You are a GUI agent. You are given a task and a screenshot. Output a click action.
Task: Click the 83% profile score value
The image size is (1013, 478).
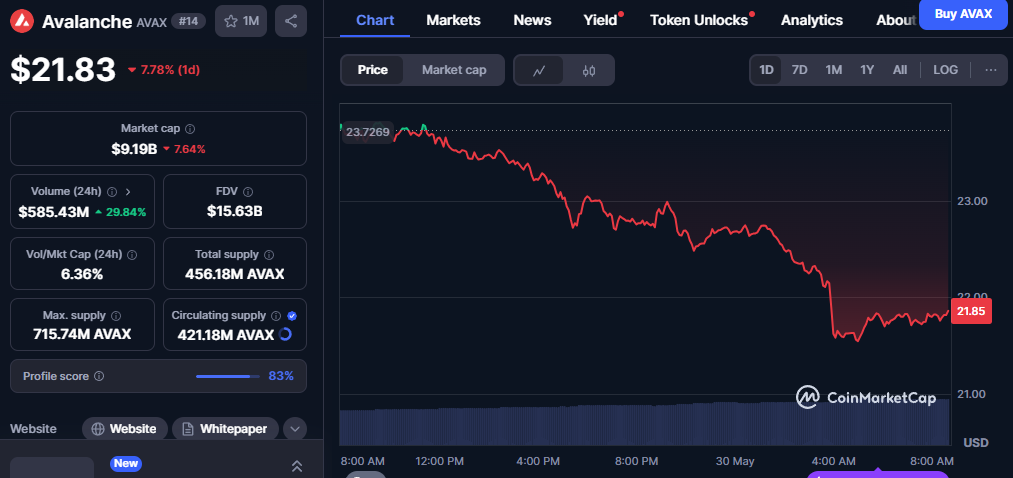[281, 376]
